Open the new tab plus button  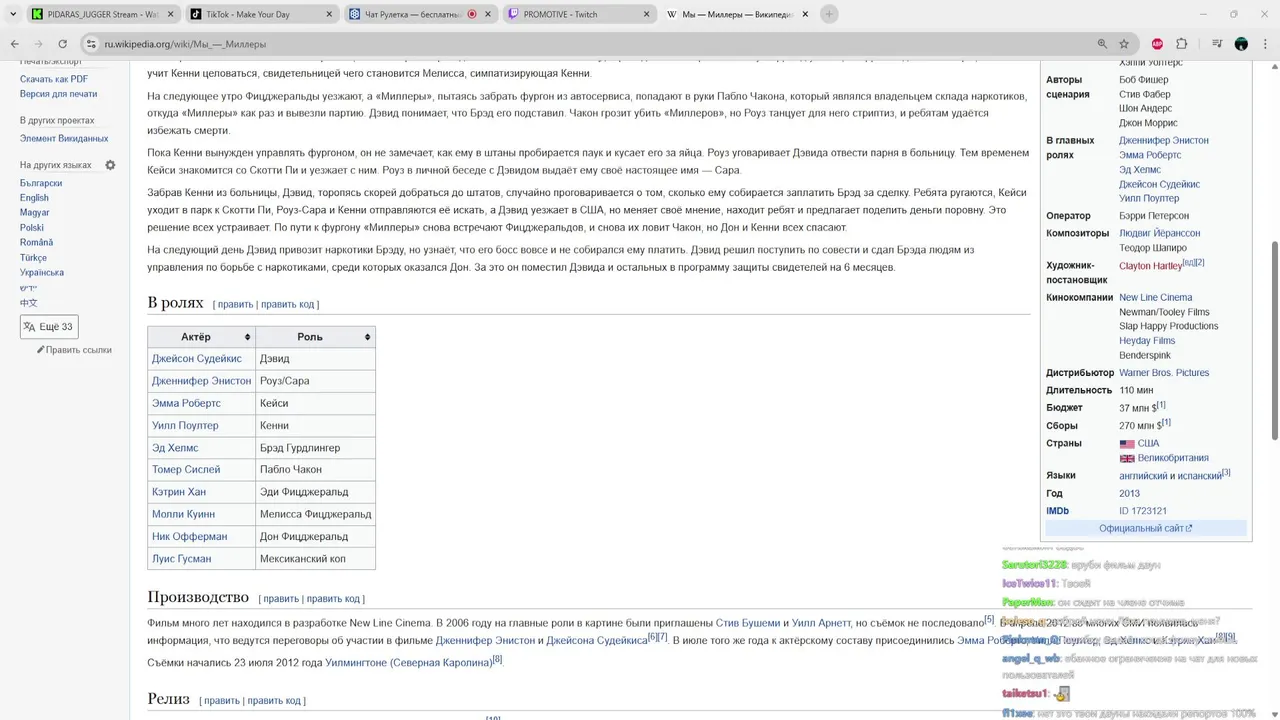[828, 14]
